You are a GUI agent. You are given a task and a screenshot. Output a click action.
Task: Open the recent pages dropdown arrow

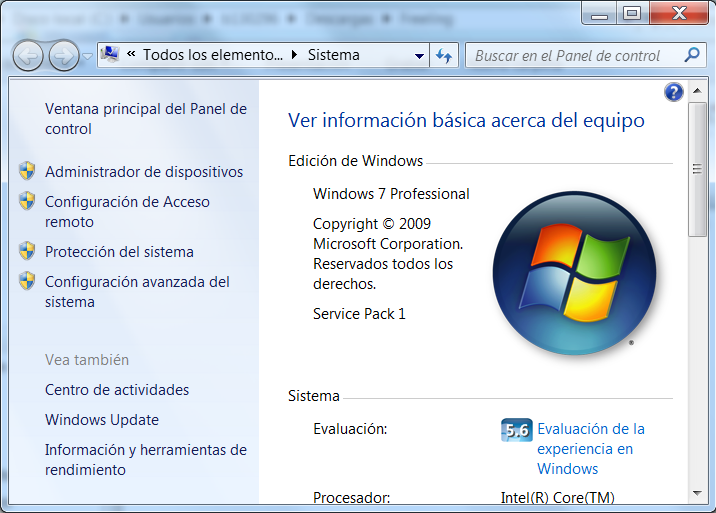click(x=88, y=56)
